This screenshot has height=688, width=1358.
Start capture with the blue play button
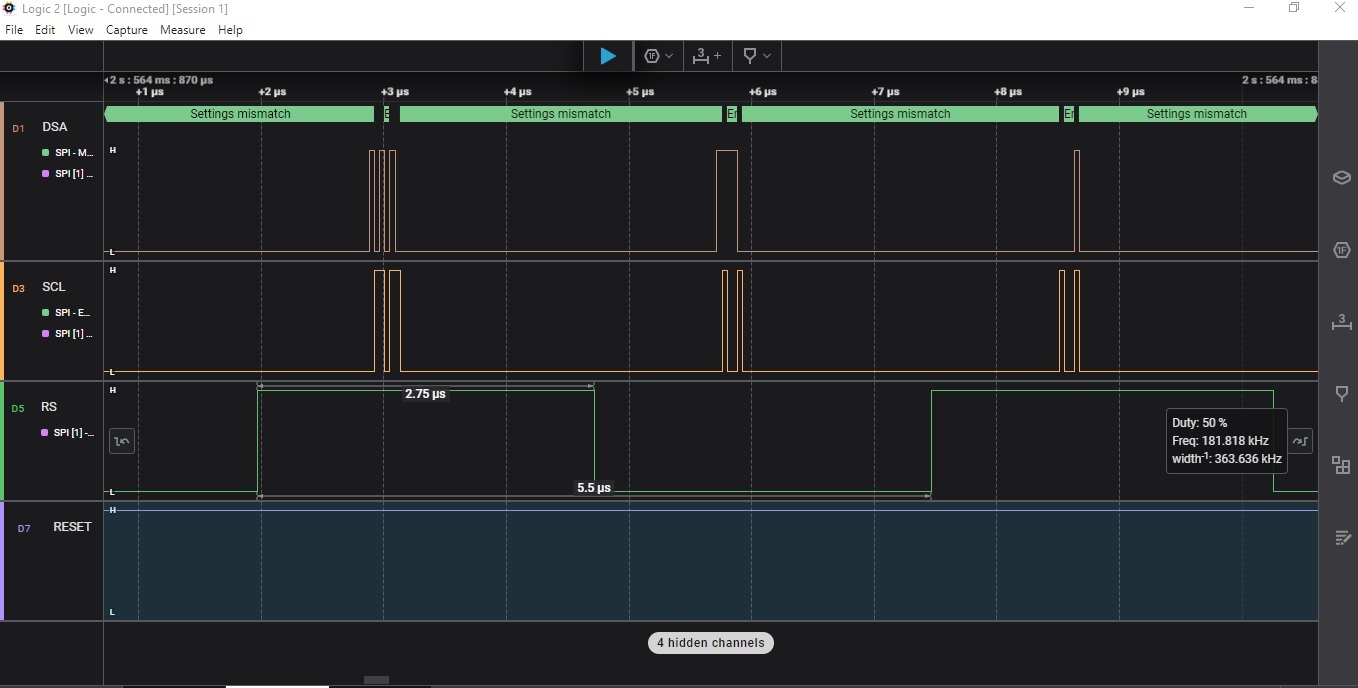(608, 56)
